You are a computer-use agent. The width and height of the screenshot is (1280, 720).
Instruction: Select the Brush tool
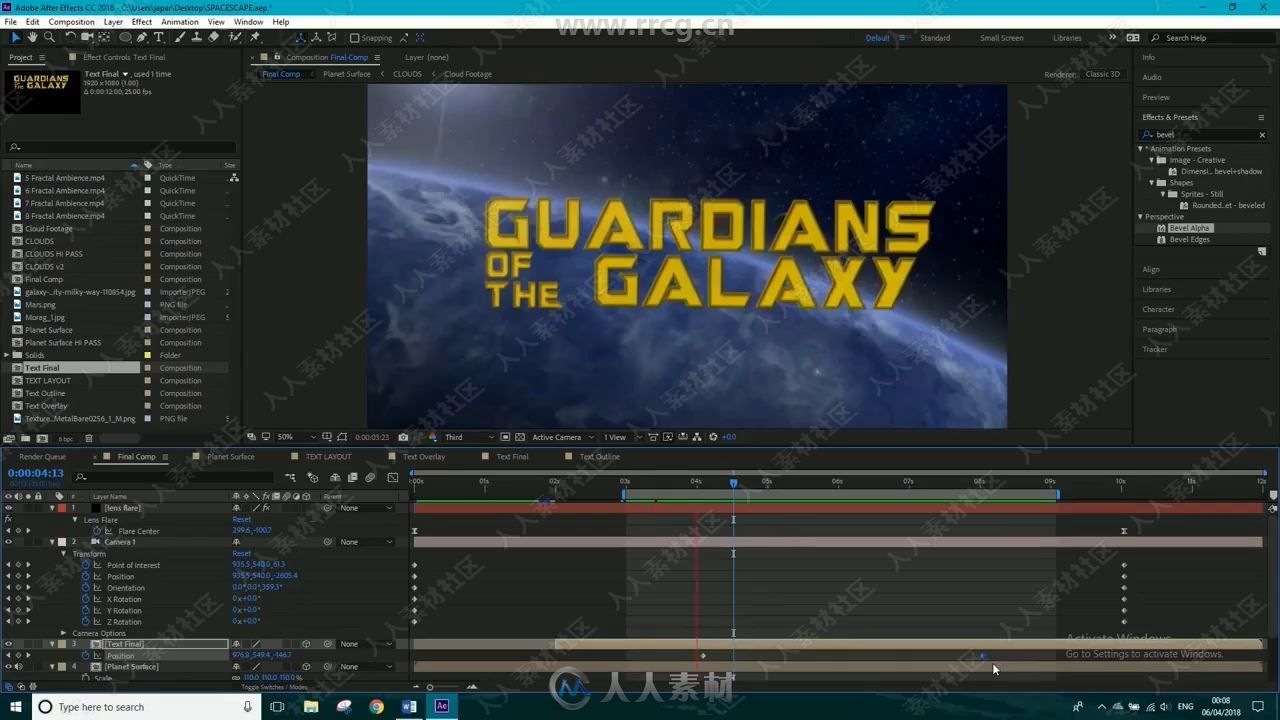coord(180,37)
